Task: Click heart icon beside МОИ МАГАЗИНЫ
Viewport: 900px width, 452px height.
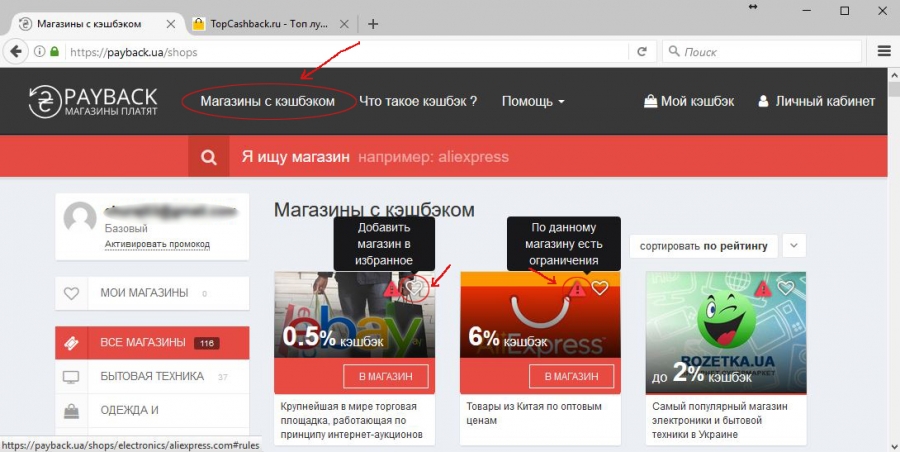Action: tap(71, 293)
